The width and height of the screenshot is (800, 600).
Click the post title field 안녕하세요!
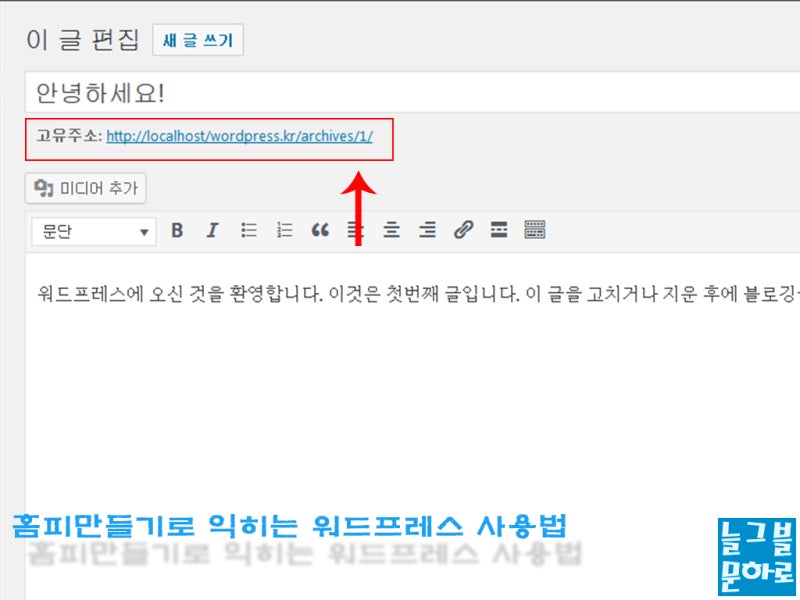tap(412, 92)
